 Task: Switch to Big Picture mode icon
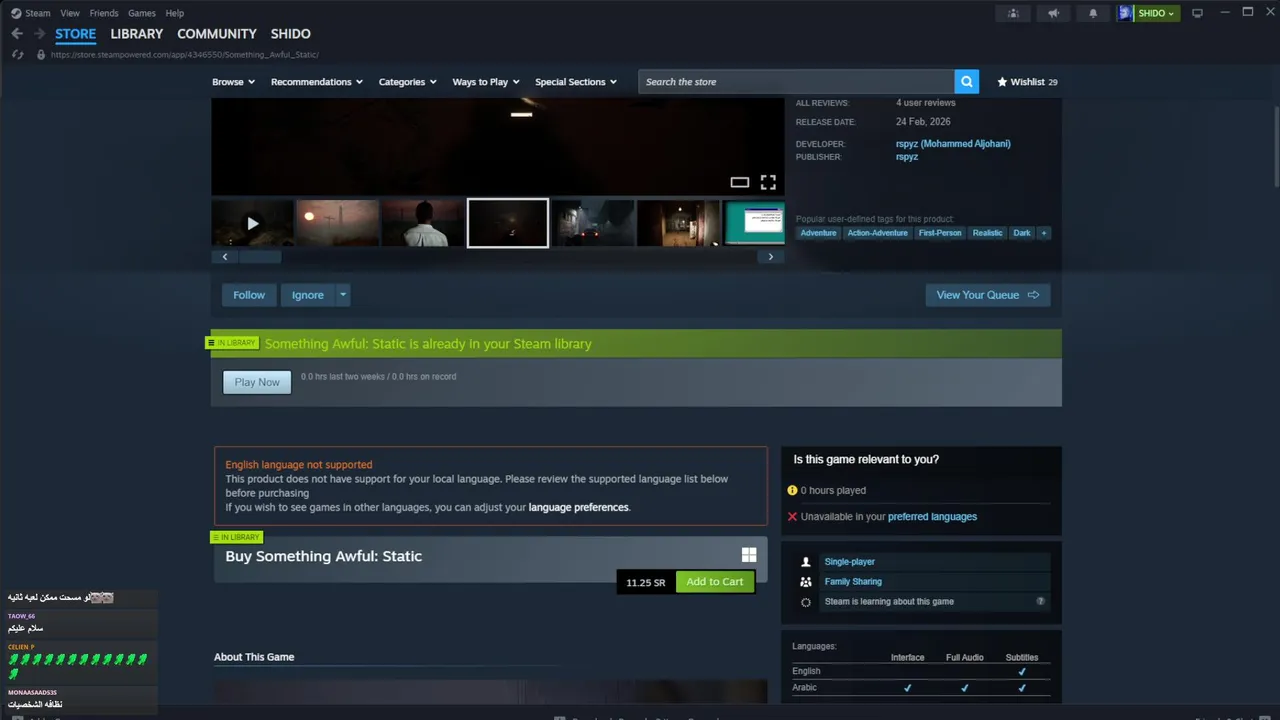click(x=1197, y=13)
